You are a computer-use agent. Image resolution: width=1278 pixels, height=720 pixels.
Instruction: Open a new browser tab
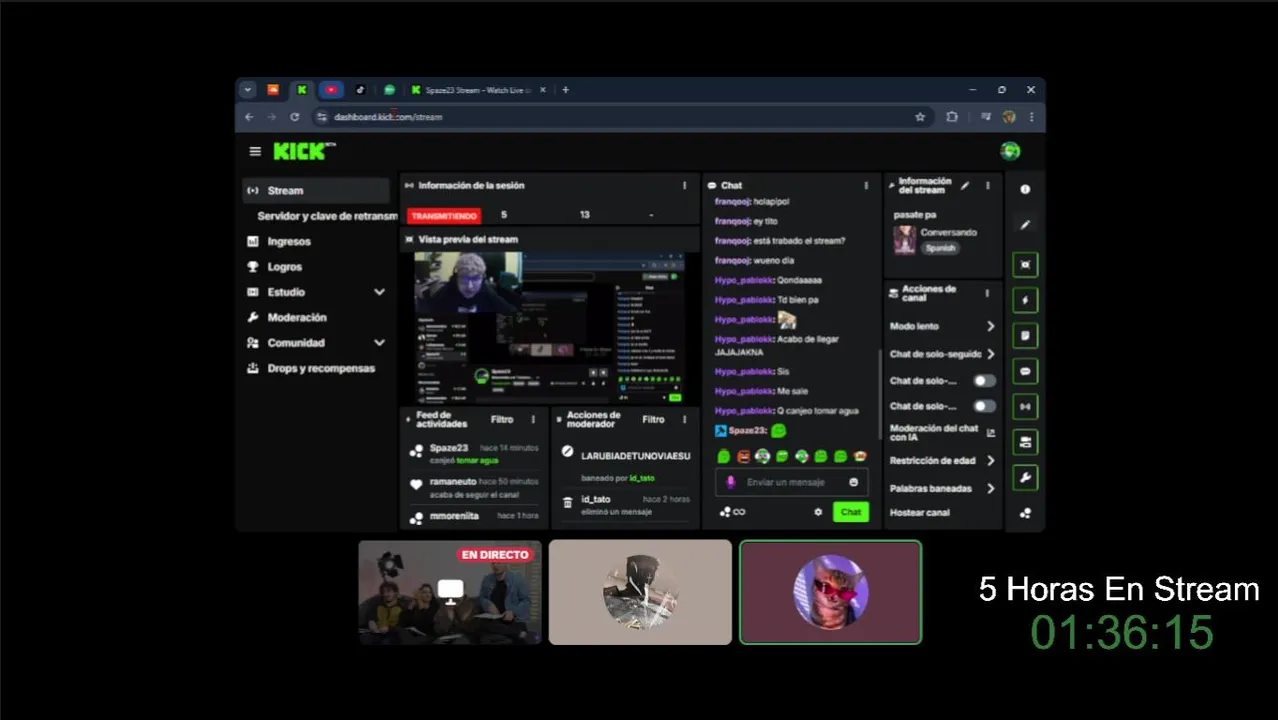point(565,90)
